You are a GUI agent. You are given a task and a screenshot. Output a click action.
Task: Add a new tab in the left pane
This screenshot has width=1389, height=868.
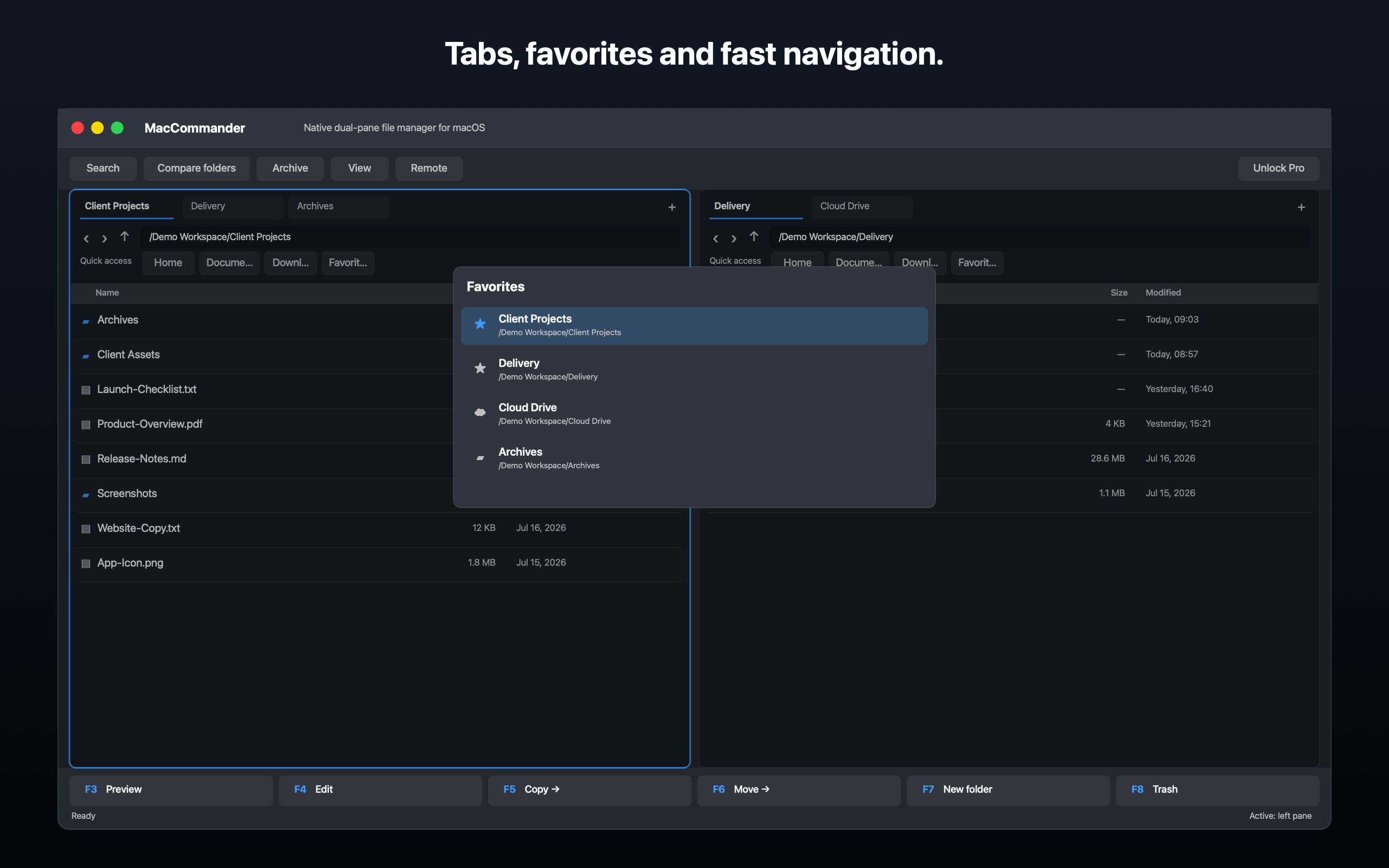pyautogui.click(x=671, y=207)
